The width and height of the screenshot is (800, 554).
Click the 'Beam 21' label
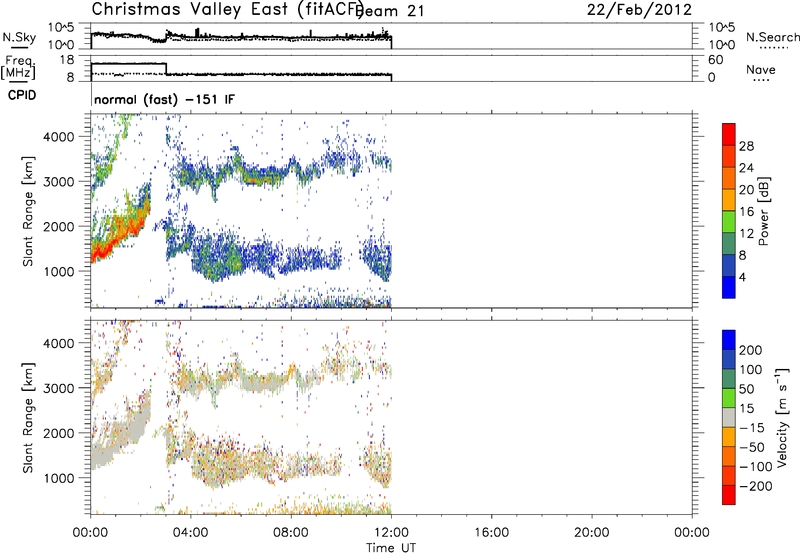pos(391,11)
